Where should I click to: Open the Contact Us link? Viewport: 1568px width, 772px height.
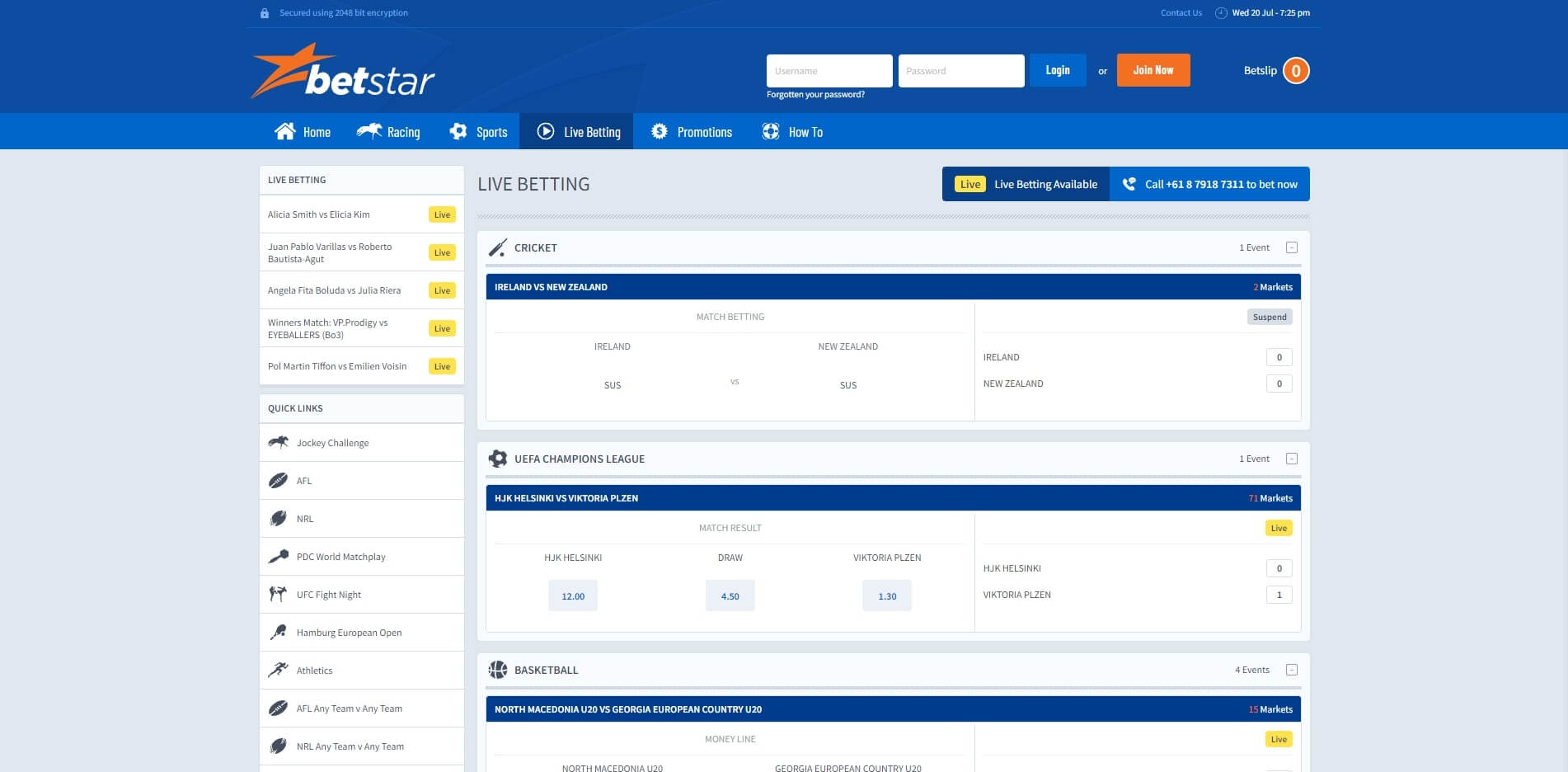[x=1181, y=13]
